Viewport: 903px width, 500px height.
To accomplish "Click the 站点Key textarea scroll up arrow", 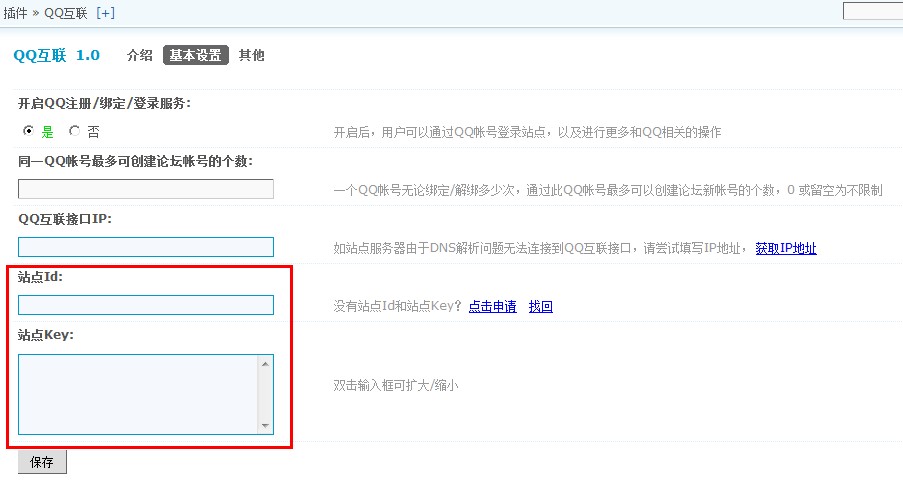I will (x=265, y=363).
